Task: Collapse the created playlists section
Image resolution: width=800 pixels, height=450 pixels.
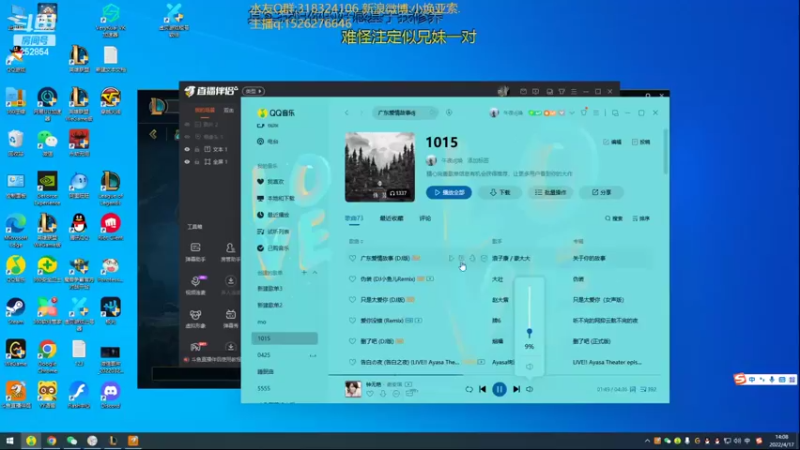Action: tap(315, 273)
